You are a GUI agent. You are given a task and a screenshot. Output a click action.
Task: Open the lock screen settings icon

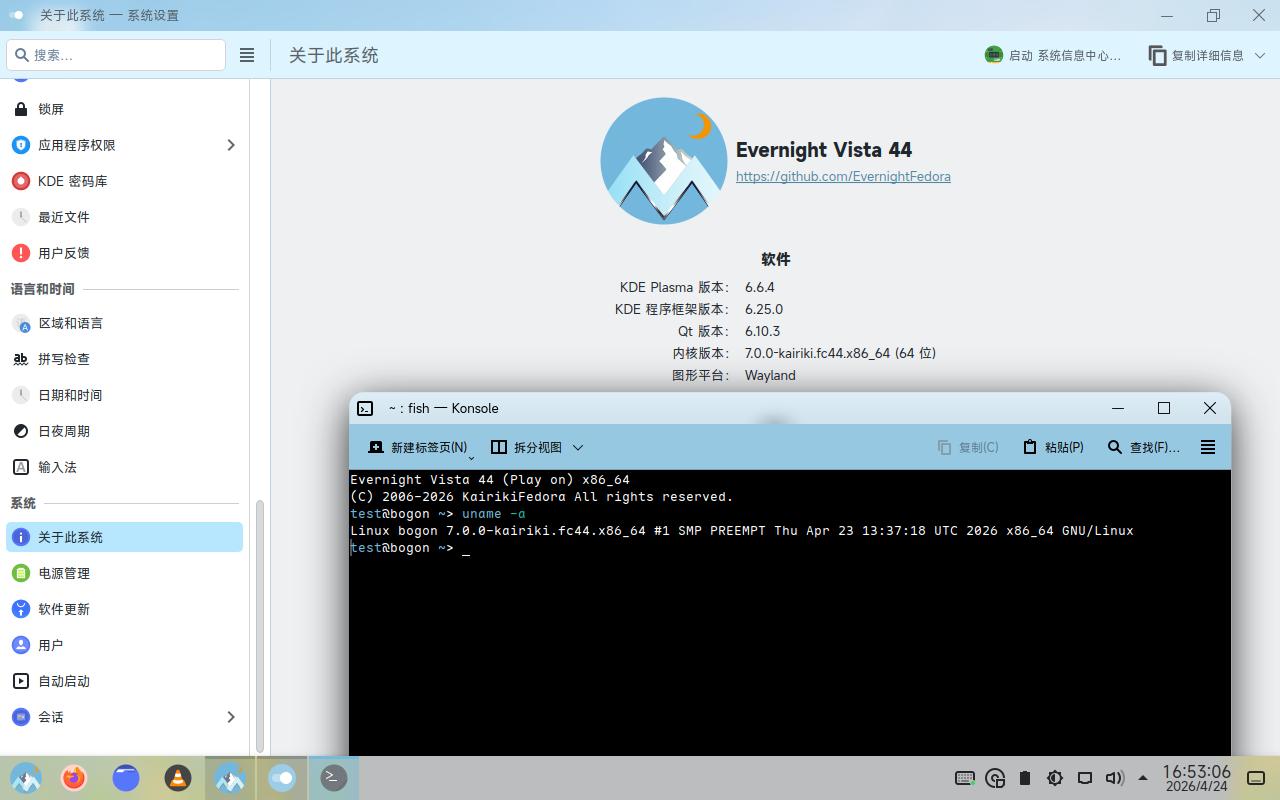point(21,109)
